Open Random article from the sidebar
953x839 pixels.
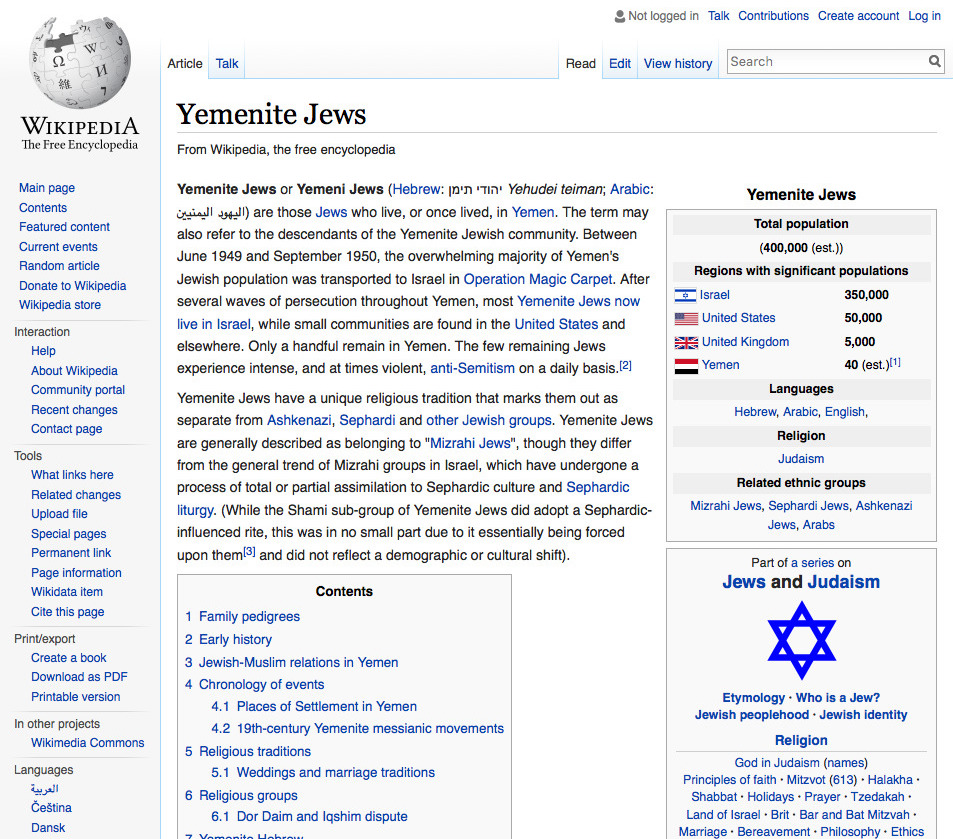[59, 266]
